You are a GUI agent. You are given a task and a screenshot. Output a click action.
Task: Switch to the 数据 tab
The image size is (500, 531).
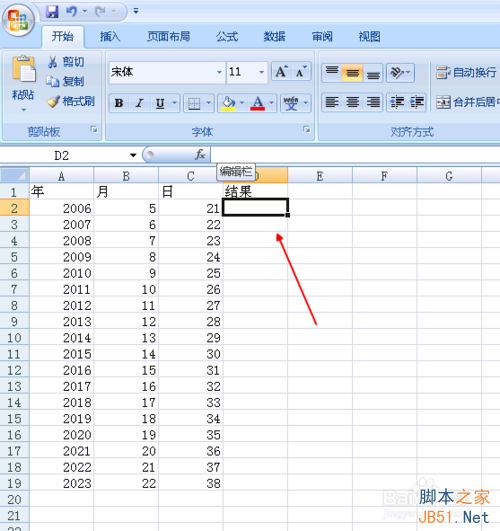274,37
